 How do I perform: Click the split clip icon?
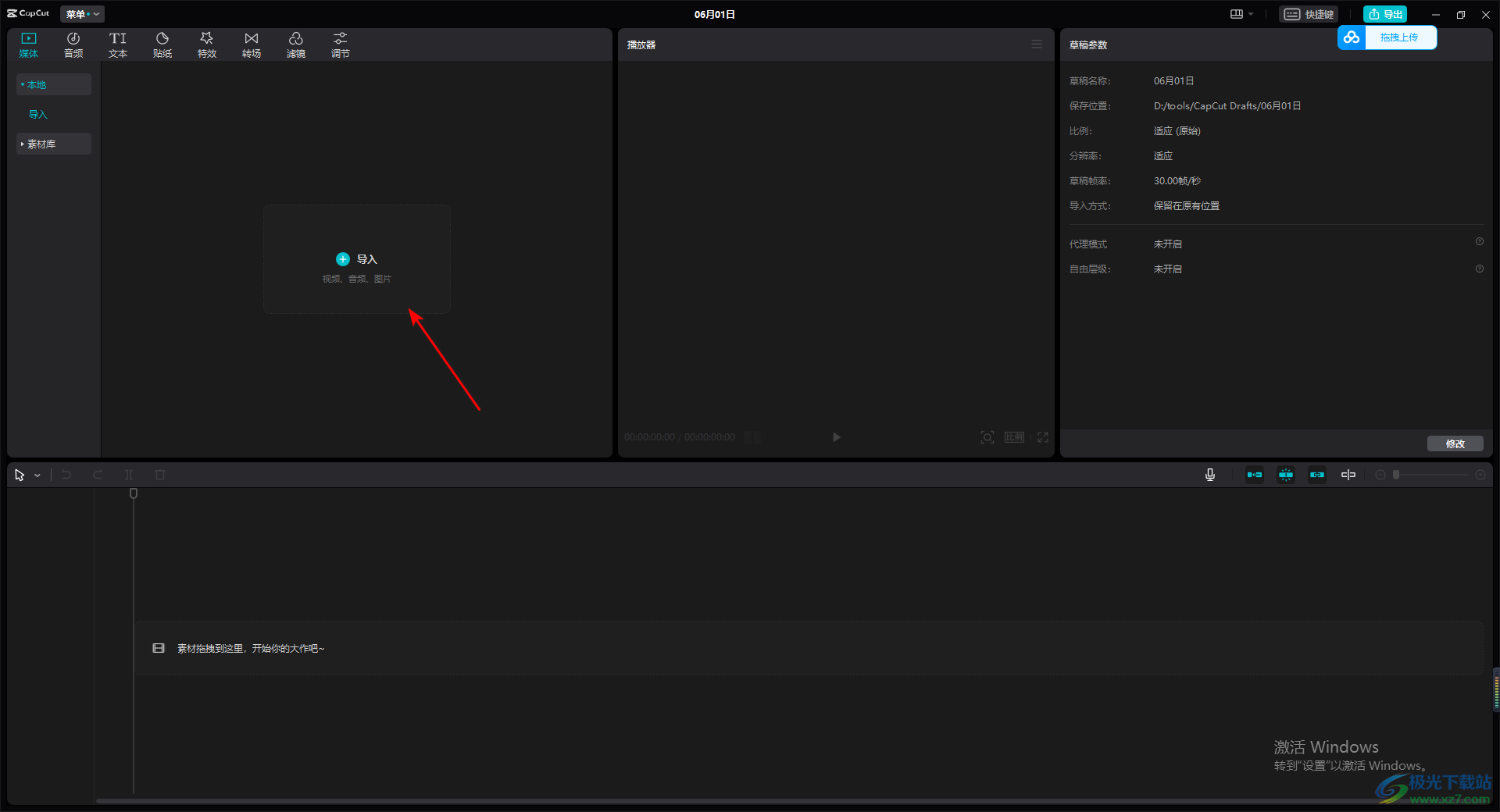point(129,475)
